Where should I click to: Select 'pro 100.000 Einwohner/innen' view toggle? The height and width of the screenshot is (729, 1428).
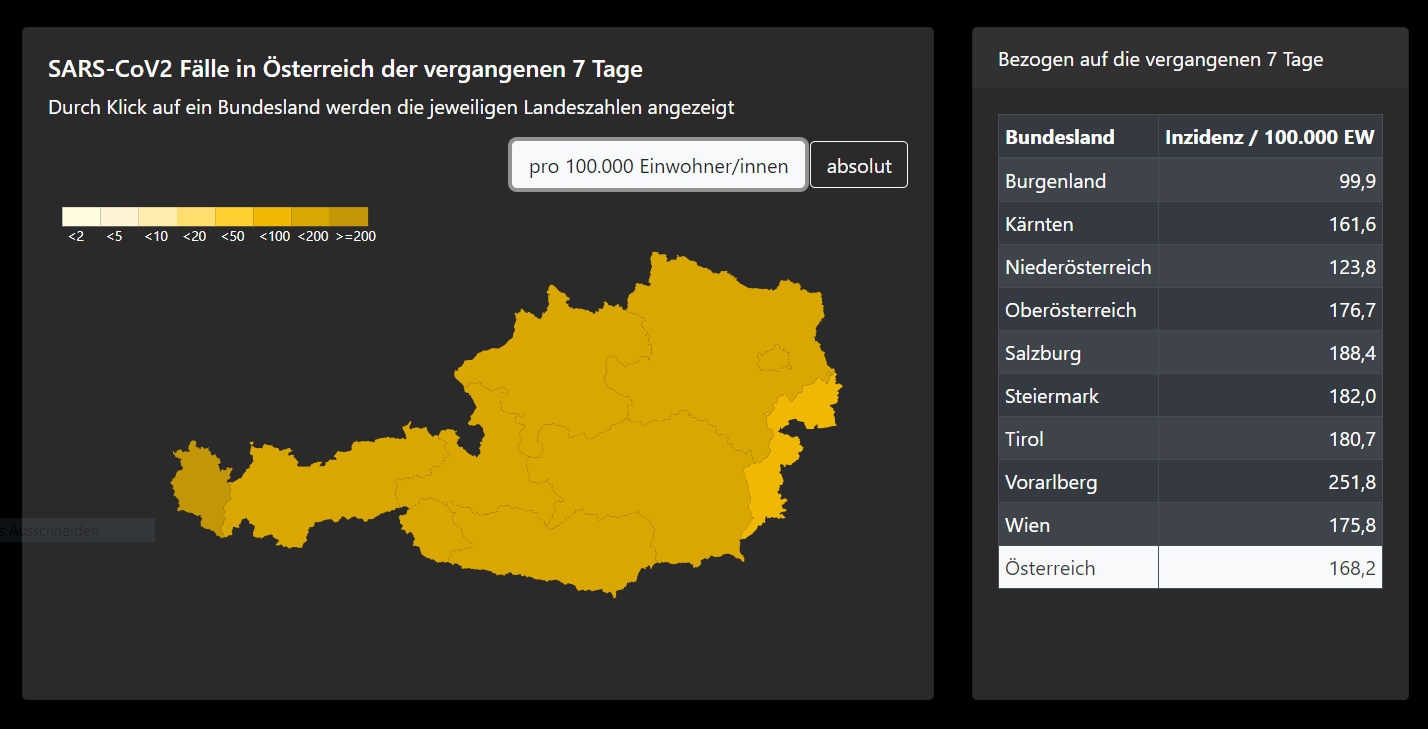pyautogui.click(x=658, y=166)
